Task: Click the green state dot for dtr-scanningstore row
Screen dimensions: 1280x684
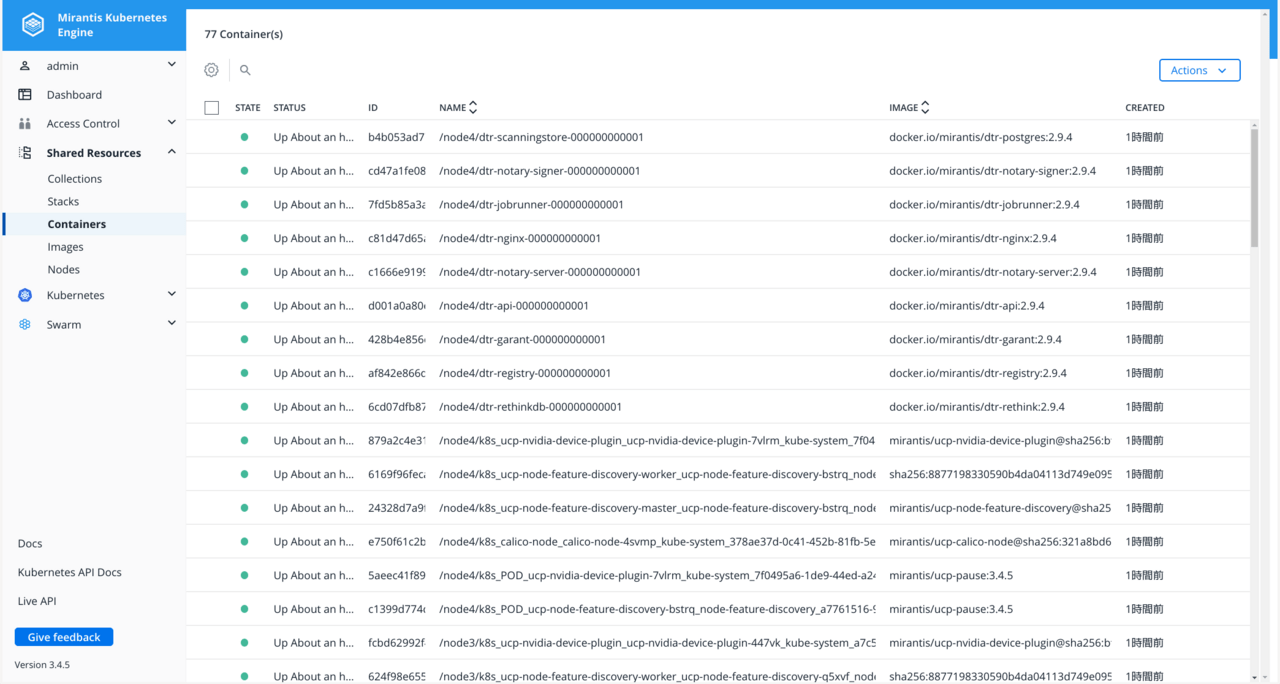Action: coord(244,137)
